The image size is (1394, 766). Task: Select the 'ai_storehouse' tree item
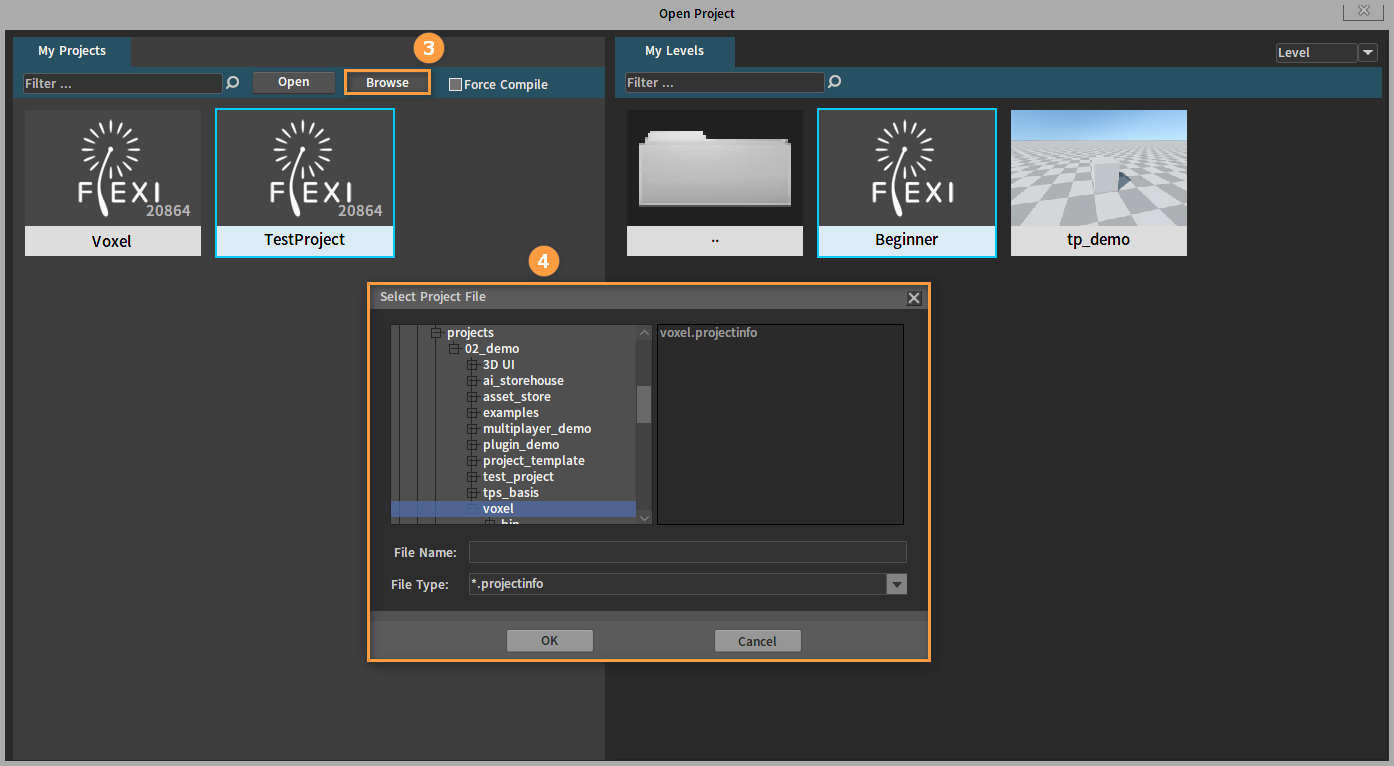[523, 381]
